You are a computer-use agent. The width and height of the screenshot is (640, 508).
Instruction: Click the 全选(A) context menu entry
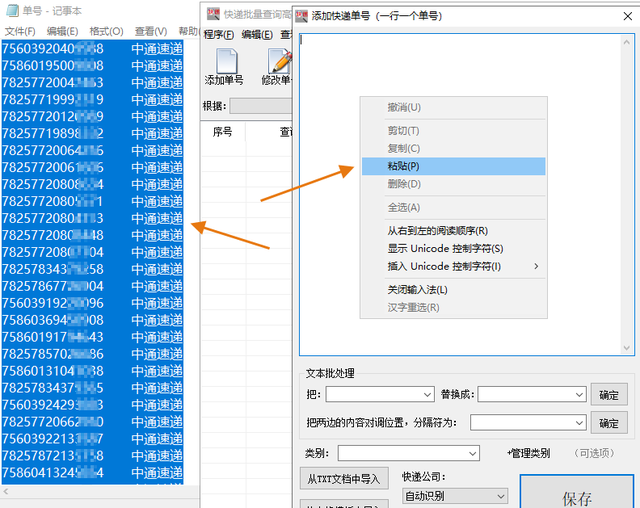pyautogui.click(x=453, y=208)
